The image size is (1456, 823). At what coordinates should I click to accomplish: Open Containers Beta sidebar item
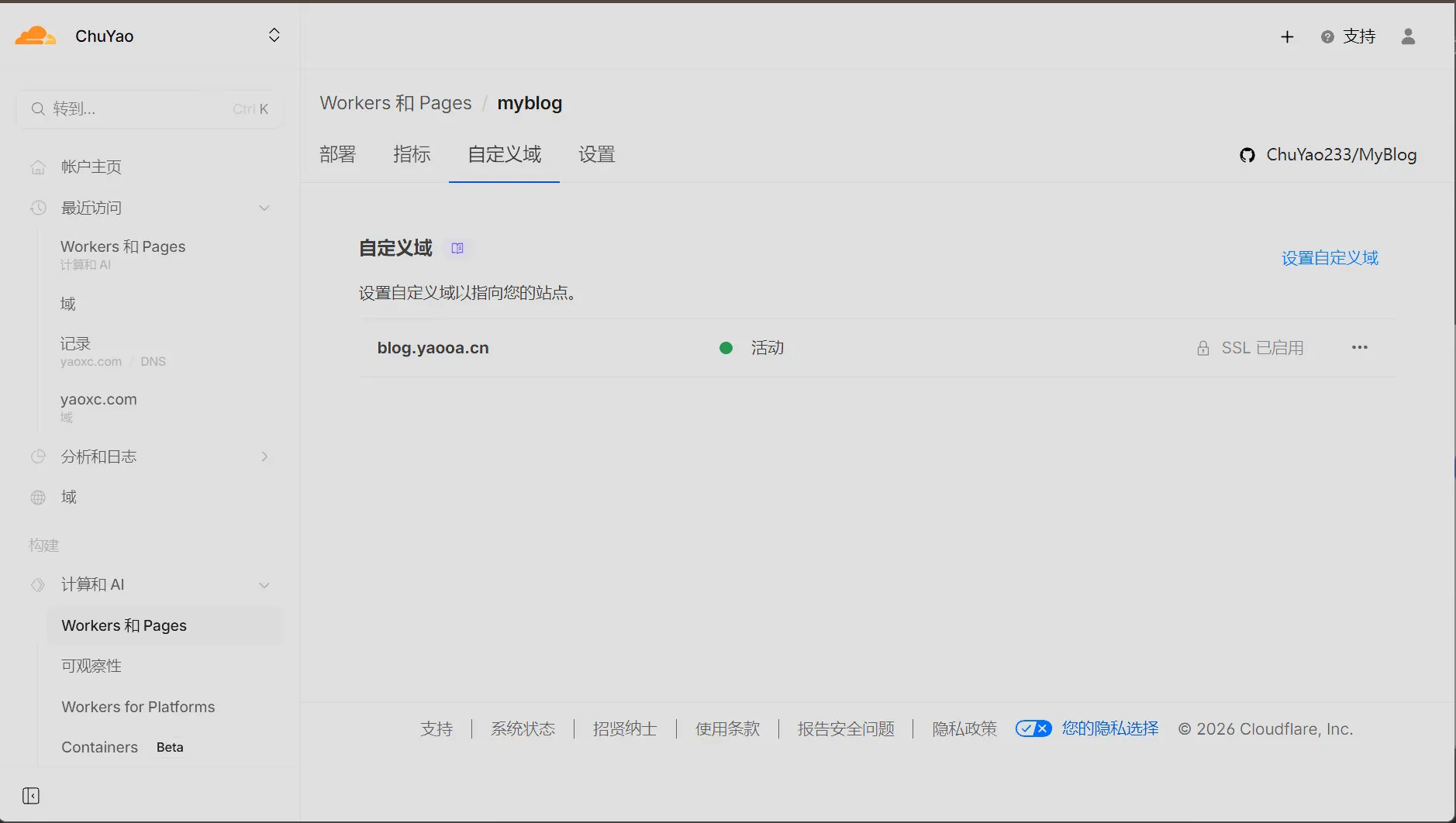(x=122, y=747)
